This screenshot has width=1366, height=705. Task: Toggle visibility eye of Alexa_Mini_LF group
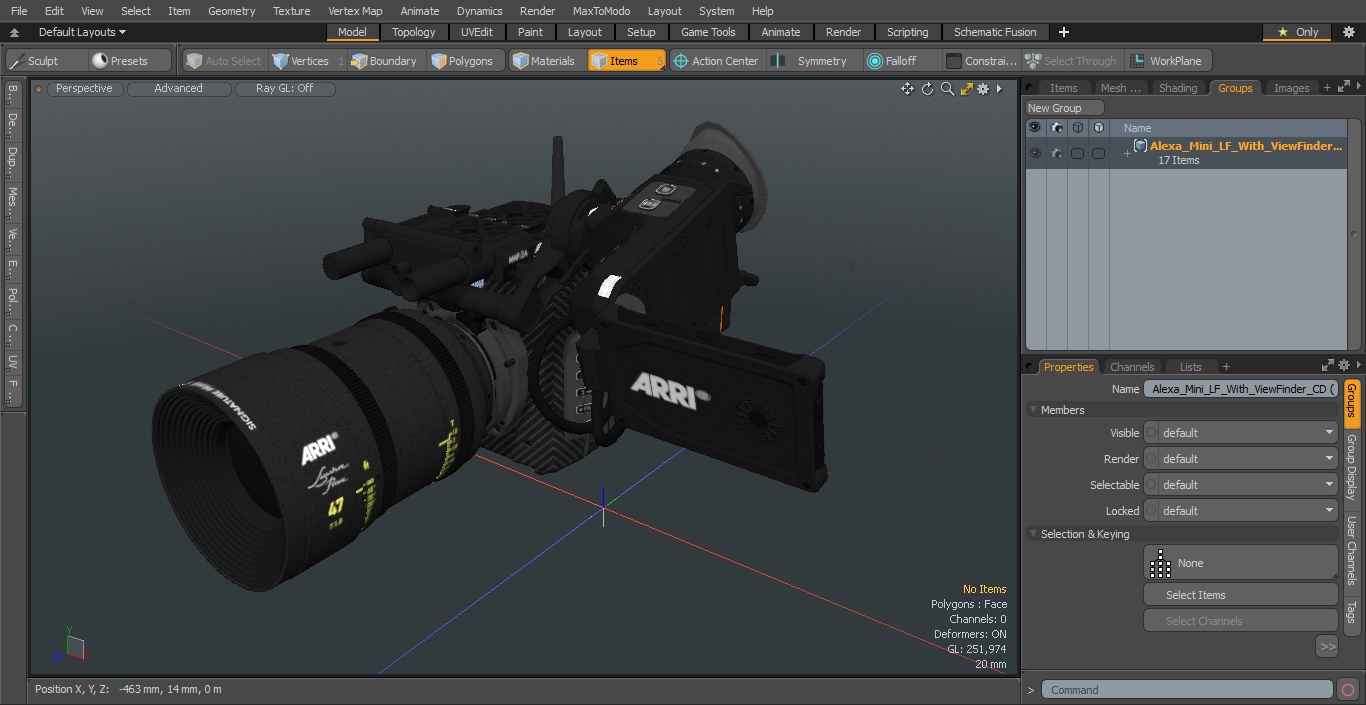pyautogui.click(x=1035, y=154)
